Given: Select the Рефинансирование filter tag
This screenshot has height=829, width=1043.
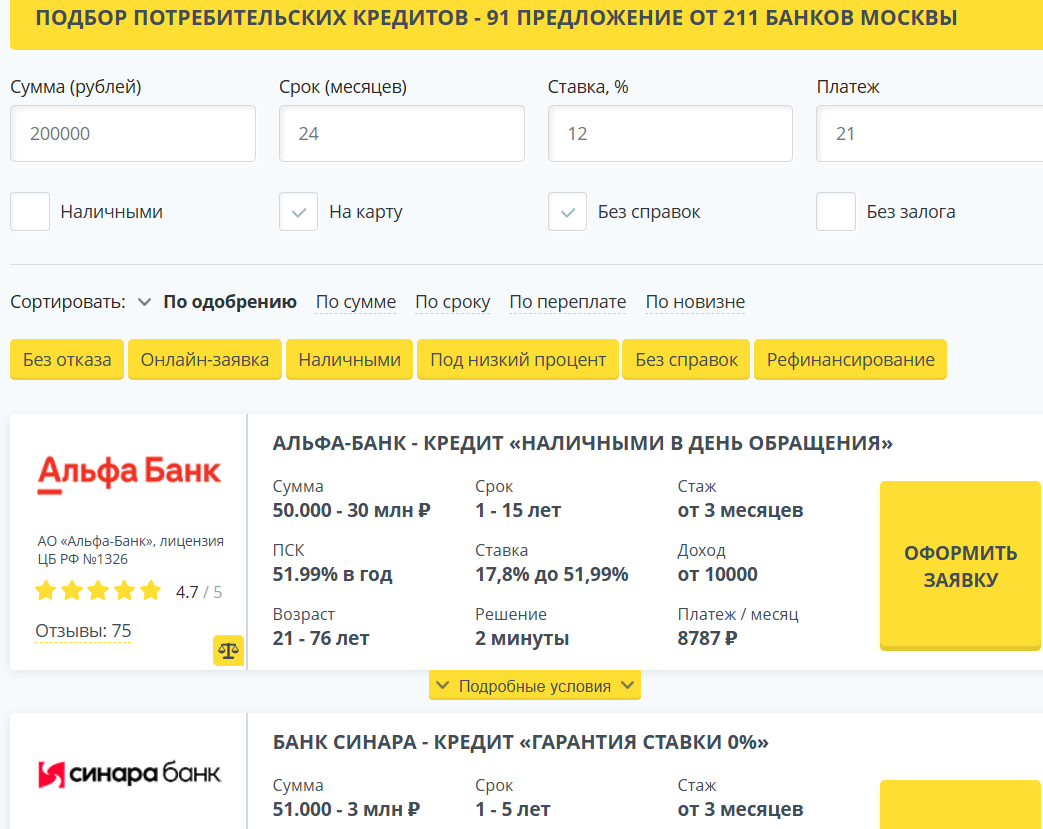Looking at the screenshot, I should pos(850,360).
